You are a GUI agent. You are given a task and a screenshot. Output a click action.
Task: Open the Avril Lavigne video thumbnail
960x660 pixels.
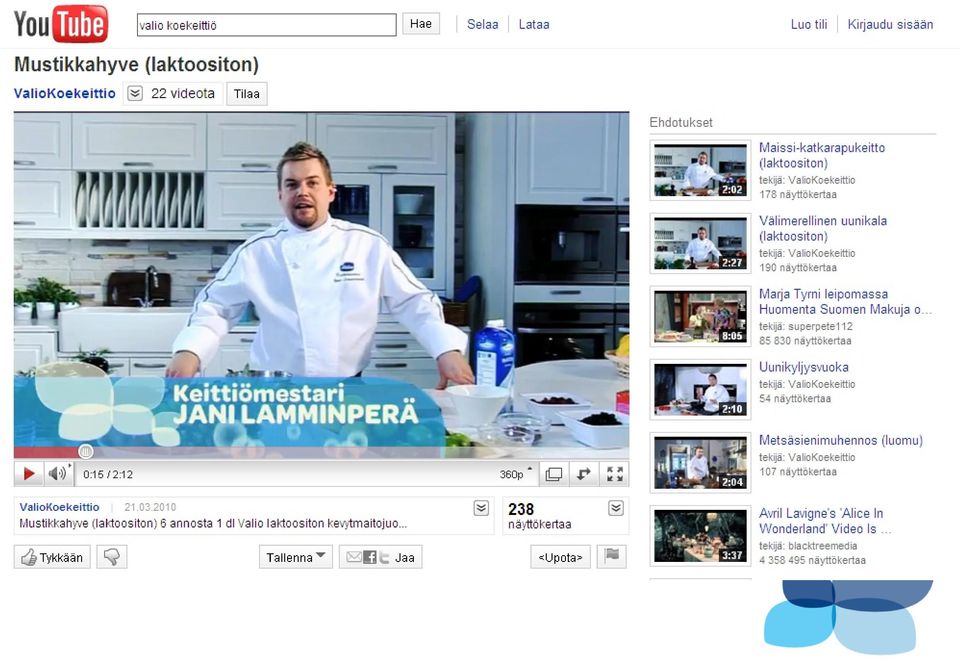pyautogui.click(x=700, y=536)
